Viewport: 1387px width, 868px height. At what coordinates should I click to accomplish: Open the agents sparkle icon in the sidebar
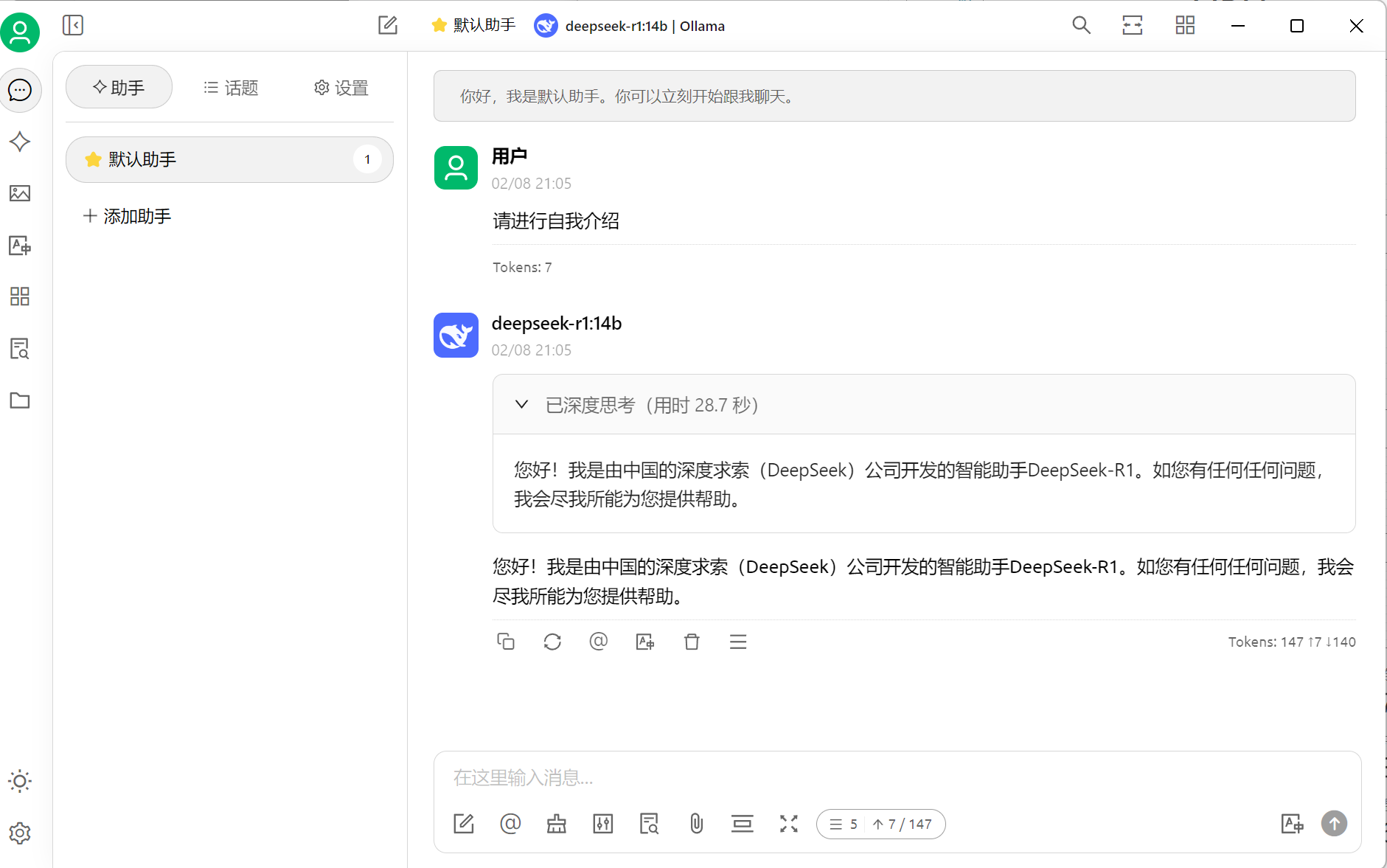coord(20,142)
